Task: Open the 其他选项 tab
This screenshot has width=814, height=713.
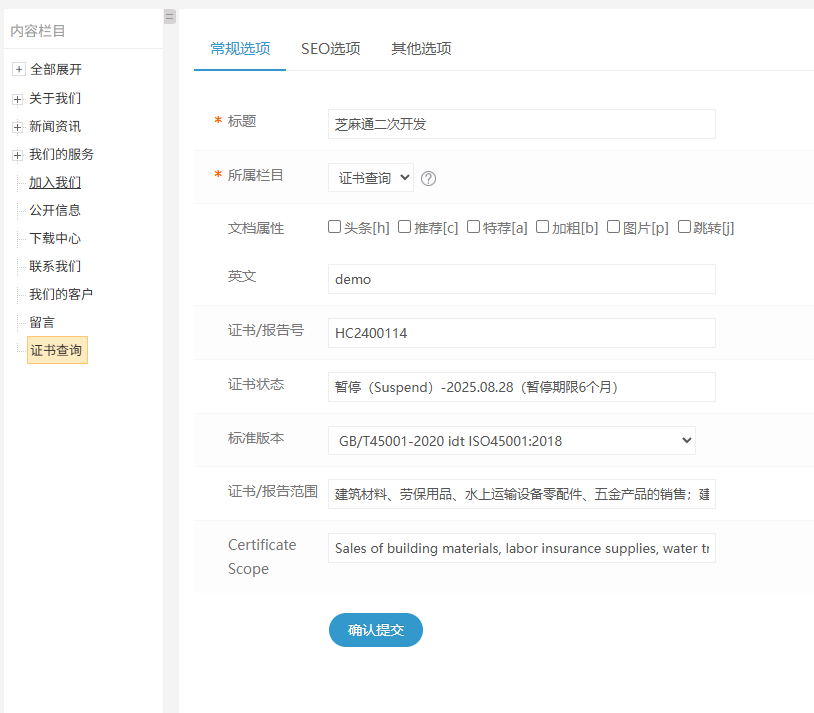Action: 421,47
